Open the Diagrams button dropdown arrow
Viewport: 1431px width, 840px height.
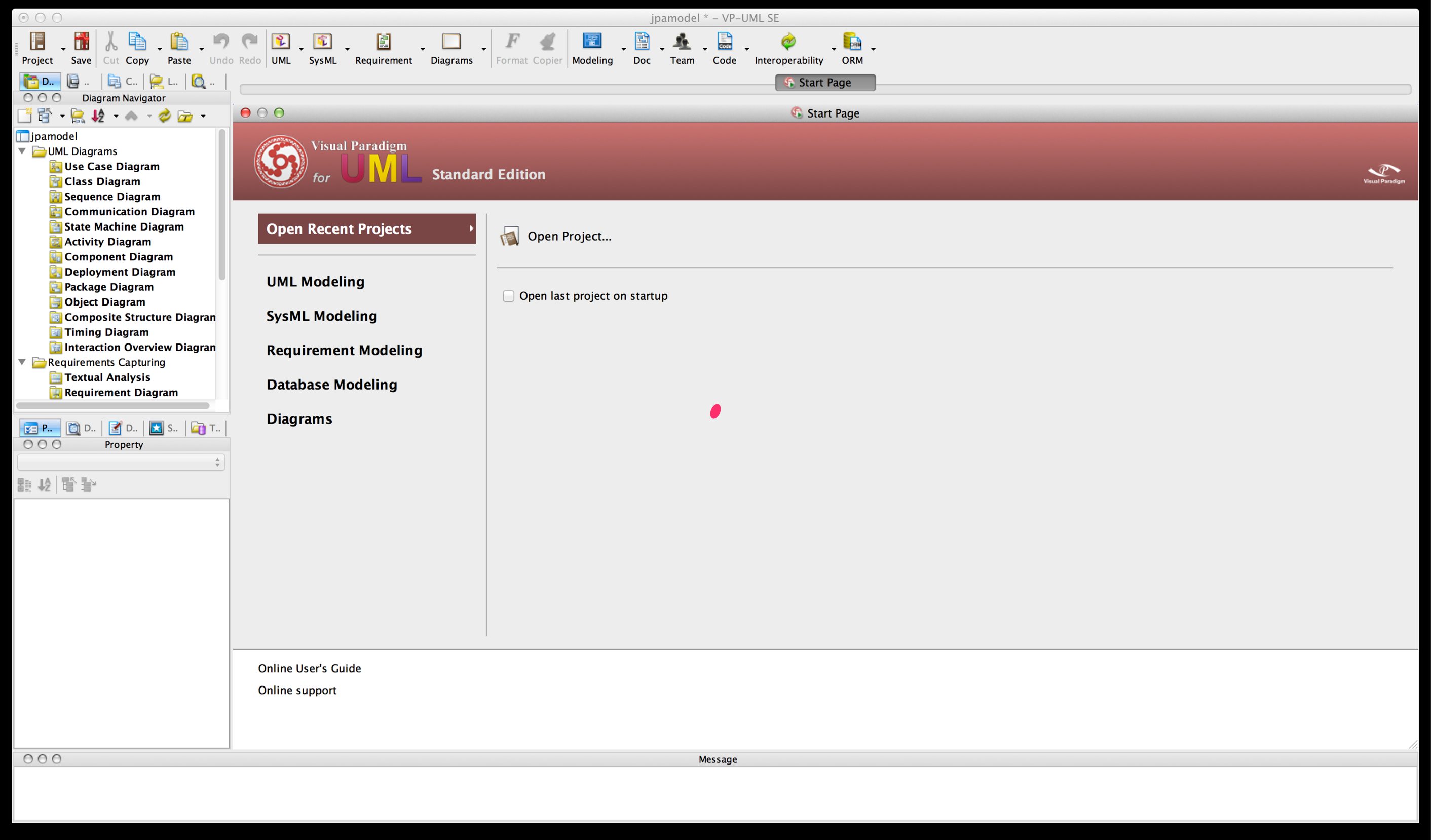(x=484, y=49)
